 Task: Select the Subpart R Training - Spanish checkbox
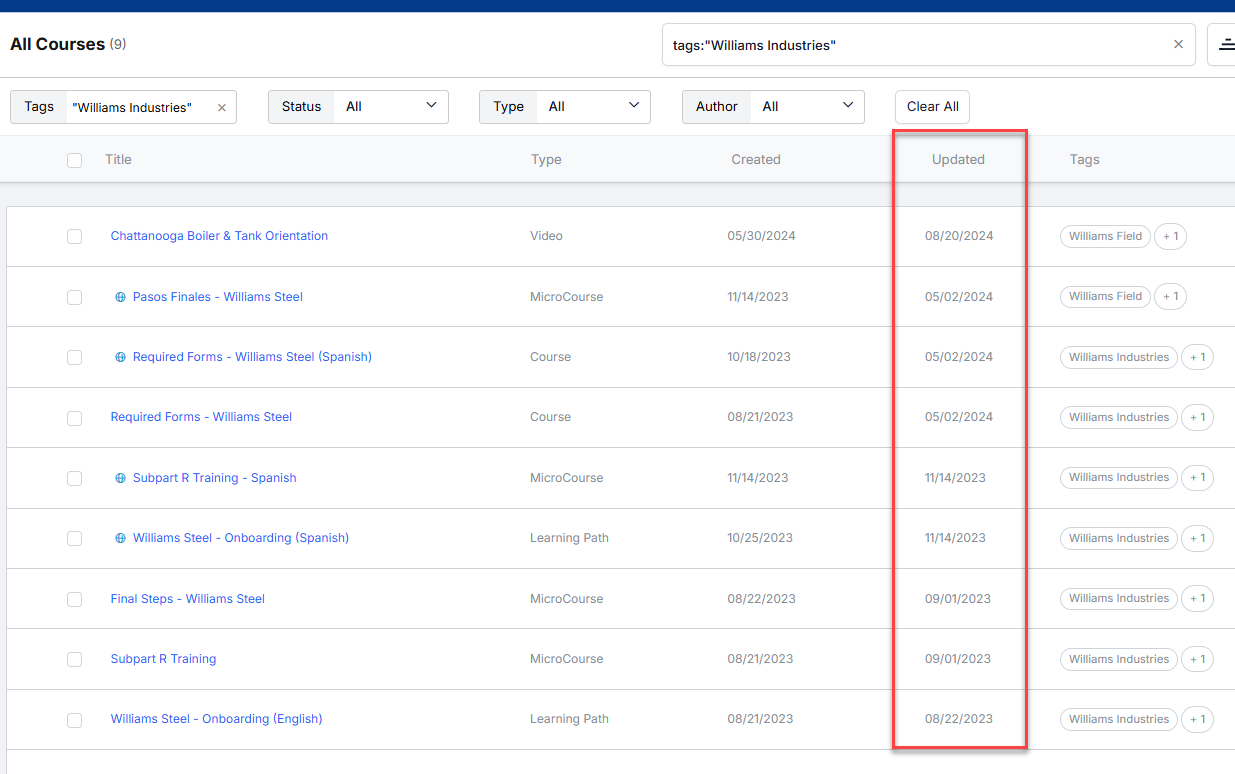pos(74,479)
